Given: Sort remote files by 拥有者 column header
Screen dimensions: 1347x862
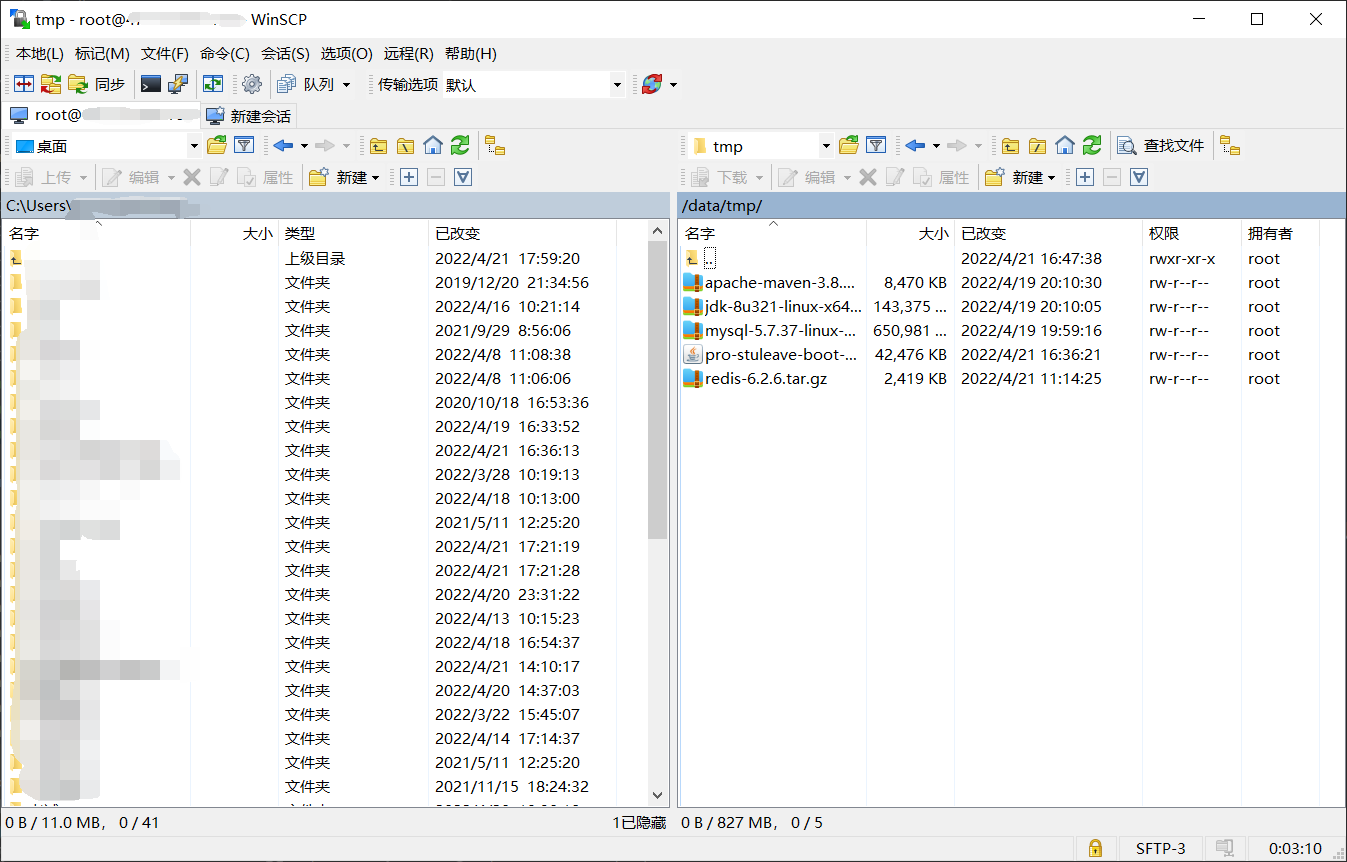Looking at the screenshot, I should click(x=1280, y=233).
